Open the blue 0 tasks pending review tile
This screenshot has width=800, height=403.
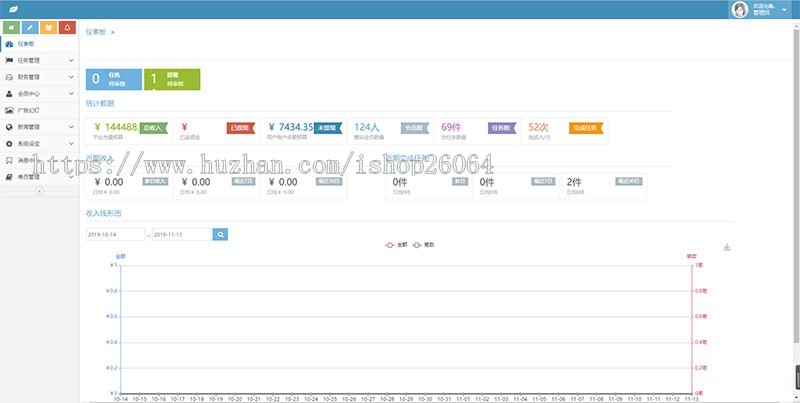click(x=114, y=80)
